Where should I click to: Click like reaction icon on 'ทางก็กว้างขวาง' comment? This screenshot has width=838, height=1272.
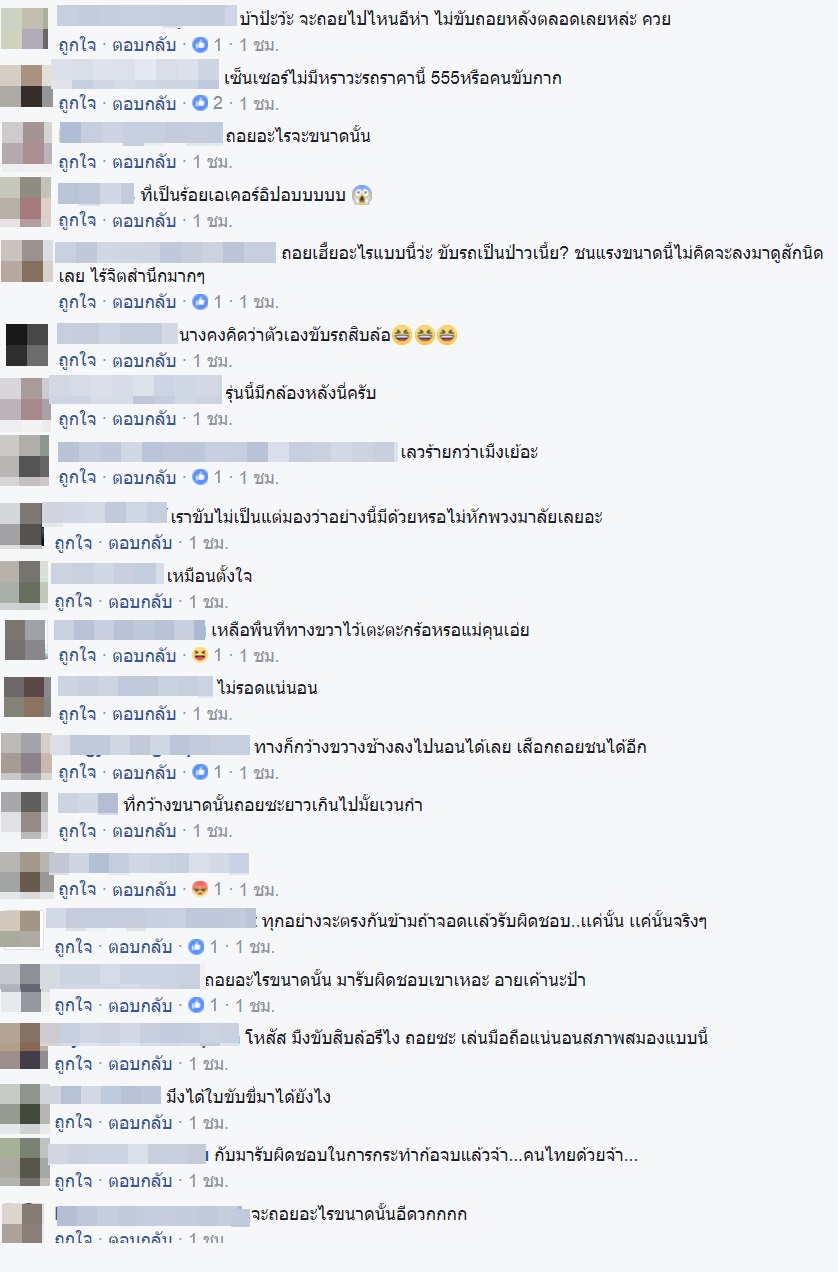tap(200, 772)
